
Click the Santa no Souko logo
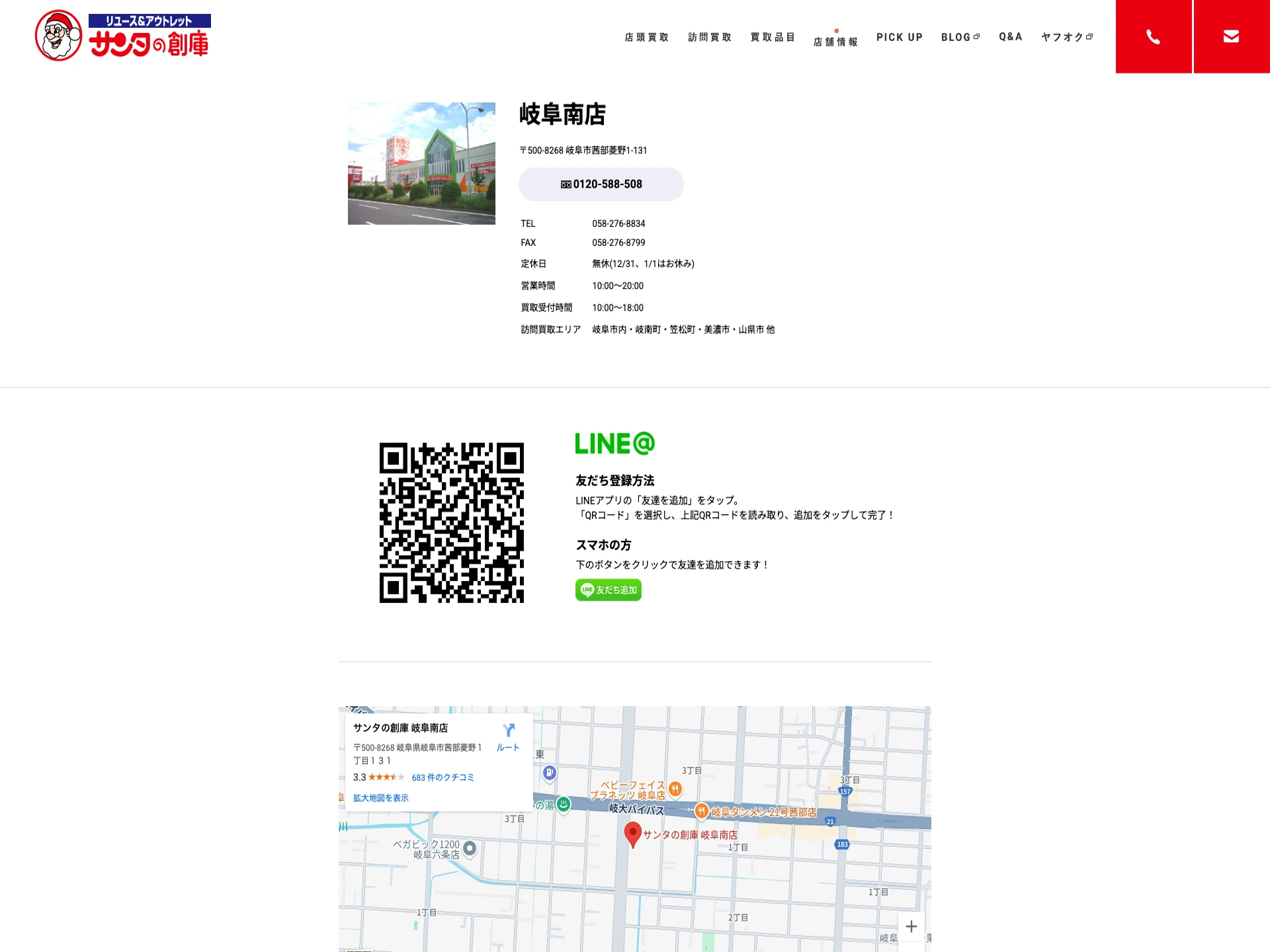[123, 36]
